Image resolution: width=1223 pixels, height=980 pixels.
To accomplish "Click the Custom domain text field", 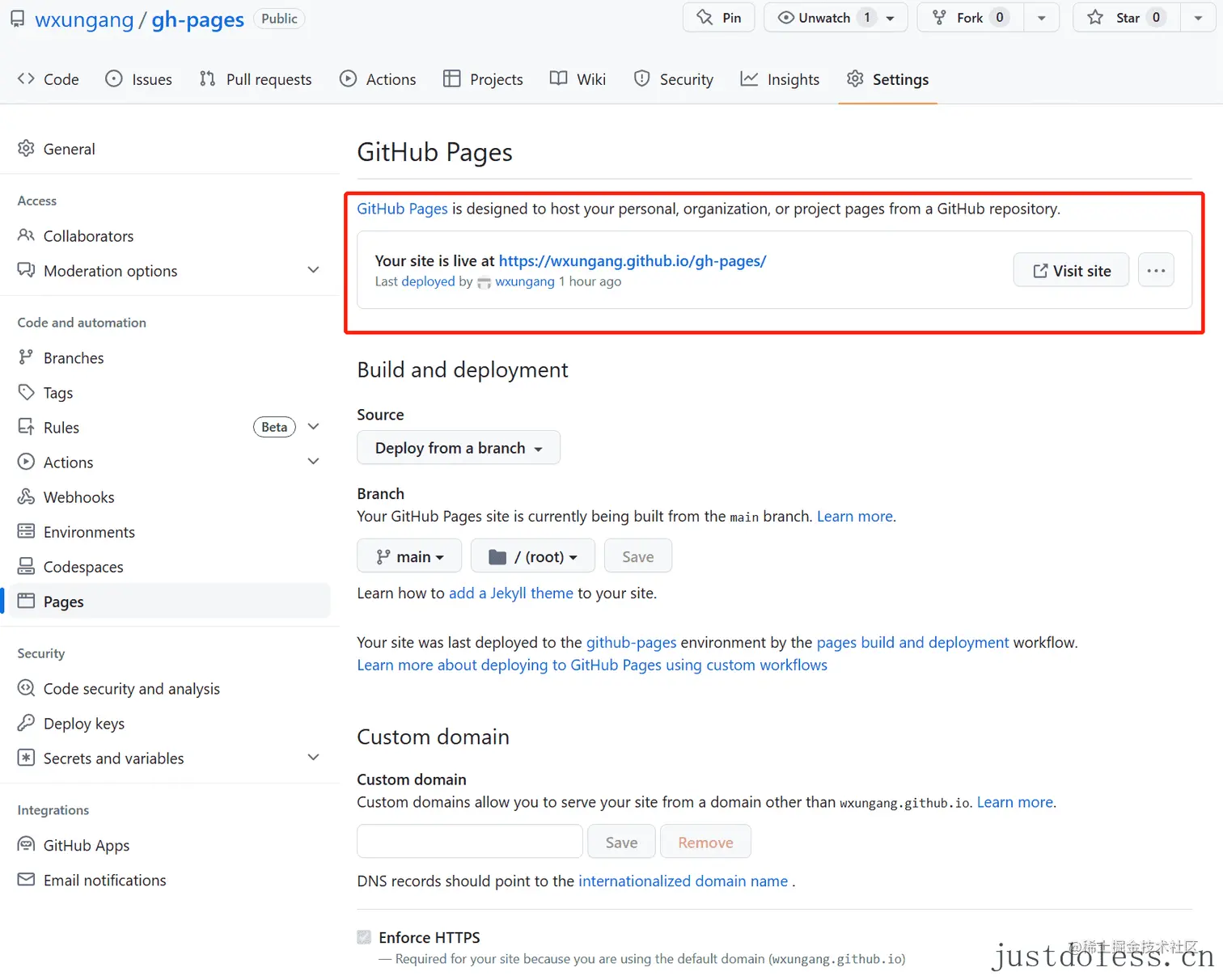I will click(470, 842).
